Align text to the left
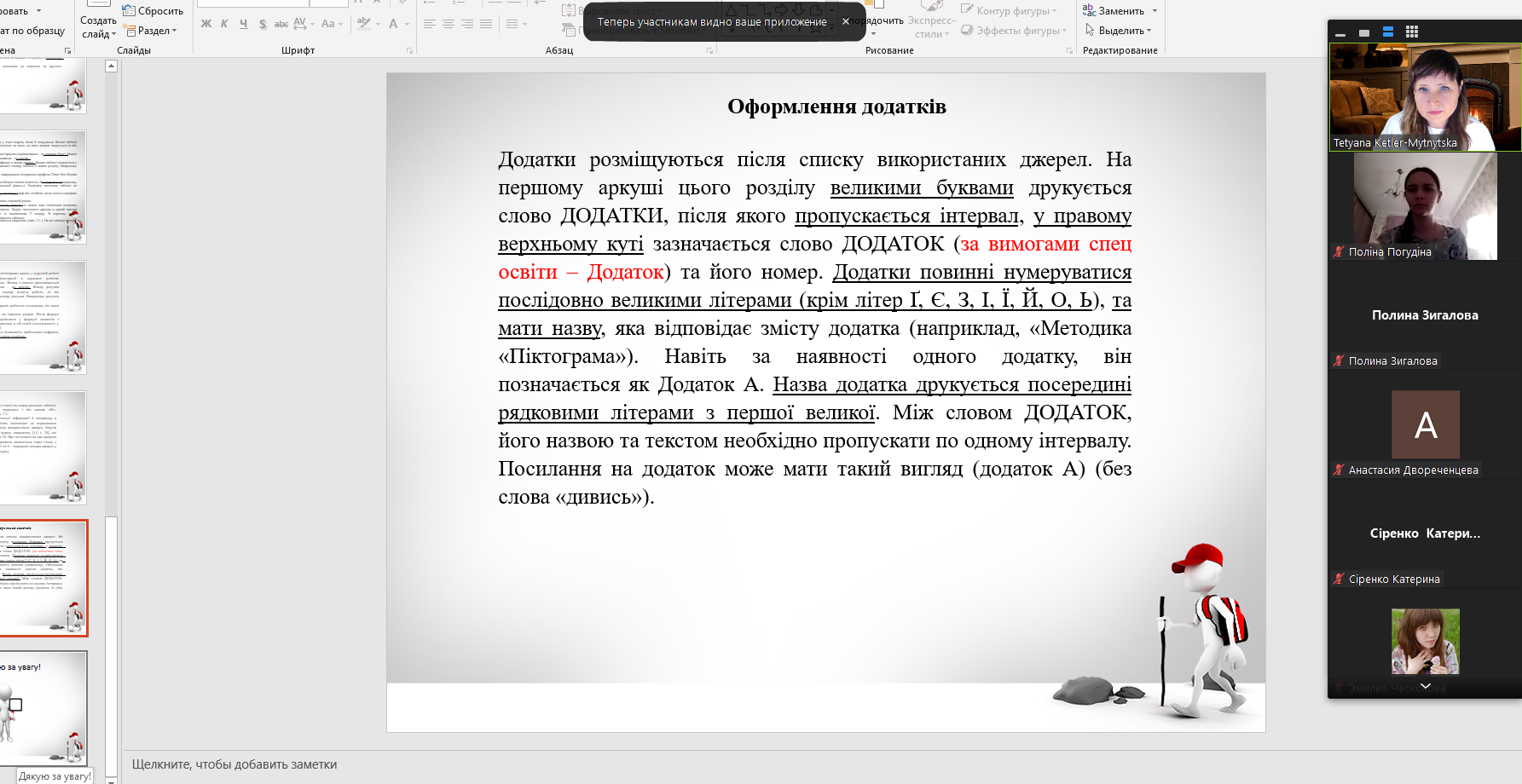The height and width of the screenshot is (784, 1522). point(430,24)
